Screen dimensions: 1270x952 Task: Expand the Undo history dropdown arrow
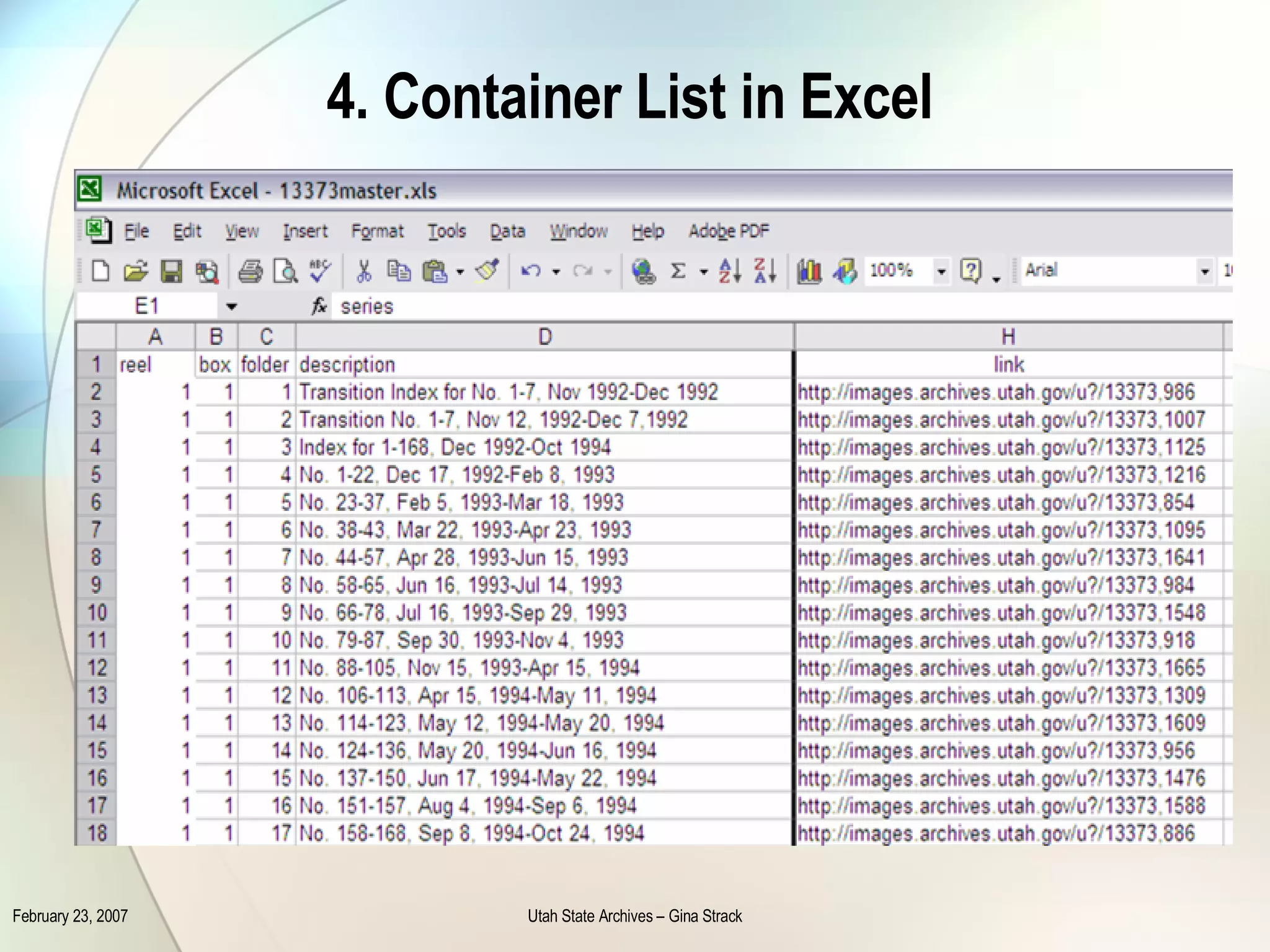556,271
